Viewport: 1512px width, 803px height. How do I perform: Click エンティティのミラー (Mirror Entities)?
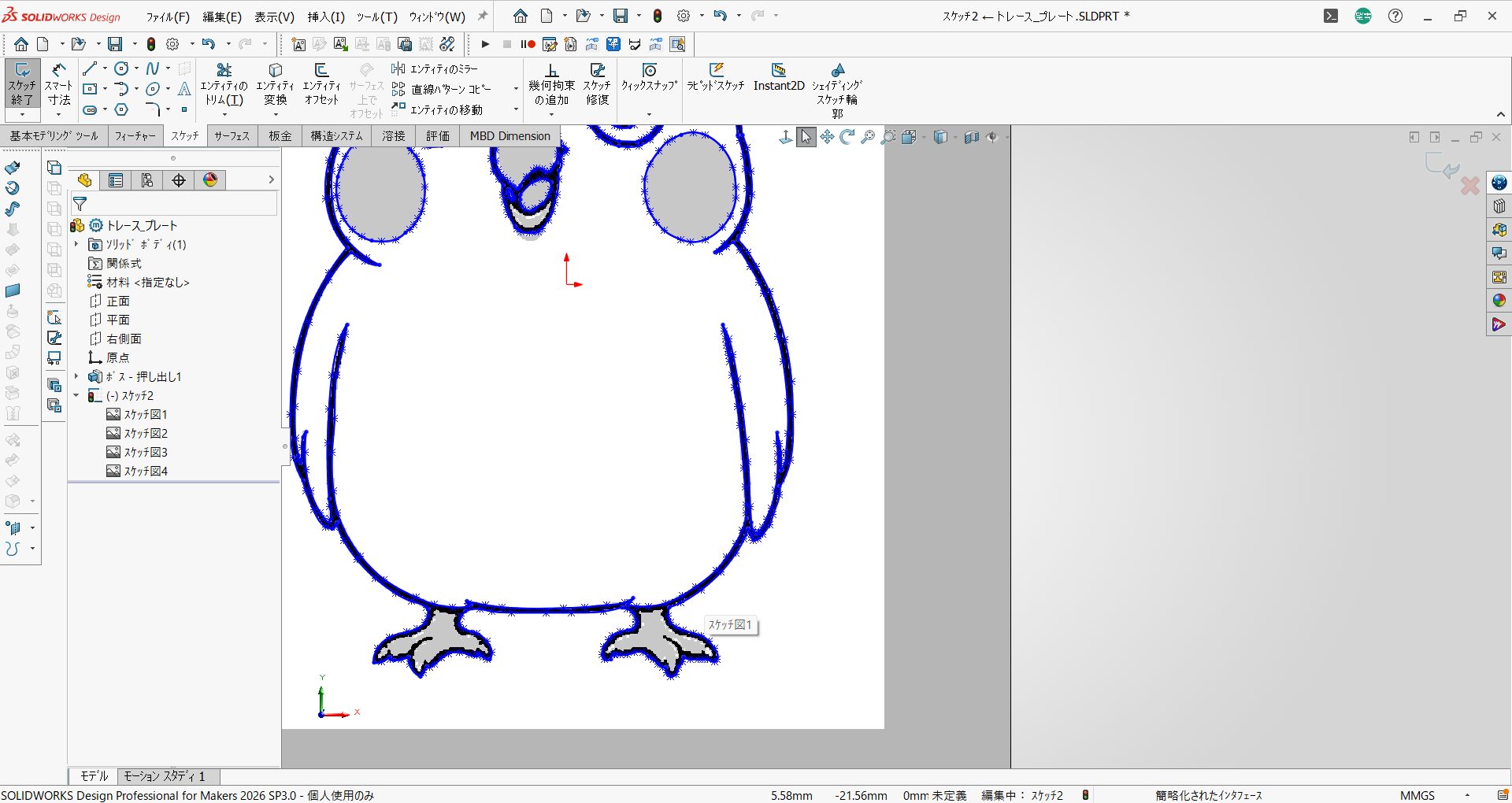coord(435,69)
